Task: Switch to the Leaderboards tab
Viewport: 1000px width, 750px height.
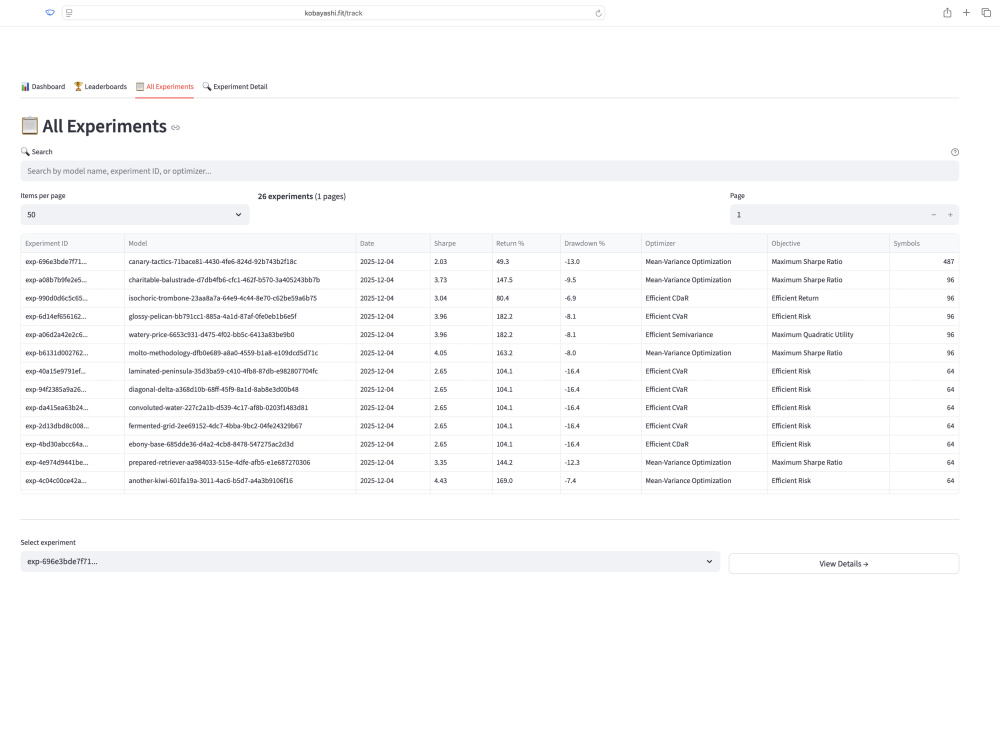Action: [100, 87]
